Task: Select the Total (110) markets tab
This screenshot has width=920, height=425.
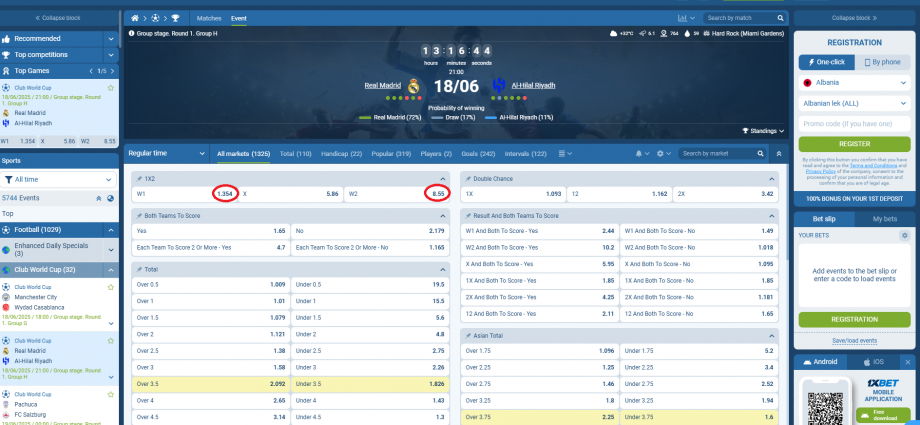Action: click(295, 154)
